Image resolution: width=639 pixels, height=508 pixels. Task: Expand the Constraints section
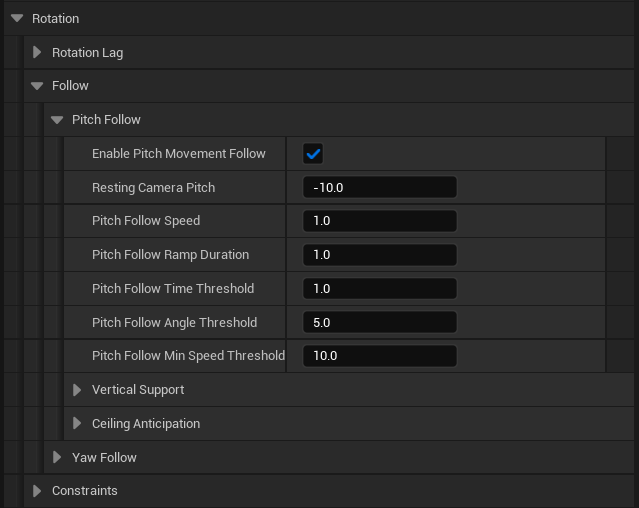[37, 491]
